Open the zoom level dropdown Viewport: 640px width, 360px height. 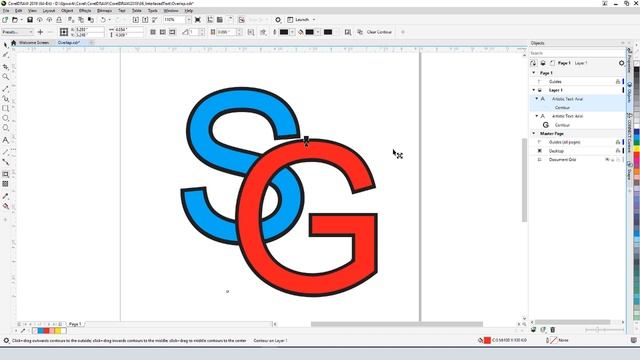tap(189, 20)
